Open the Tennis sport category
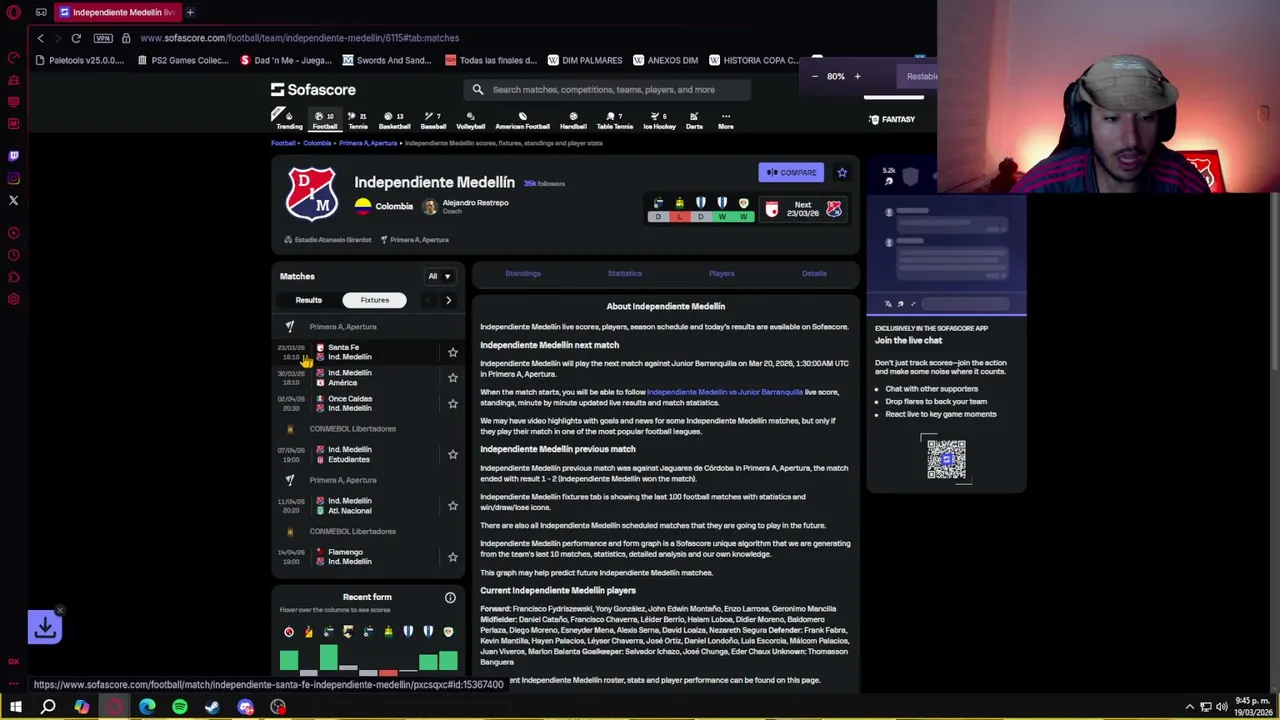Viewport: 1280px width, 720px height. (x=357, y=120)
